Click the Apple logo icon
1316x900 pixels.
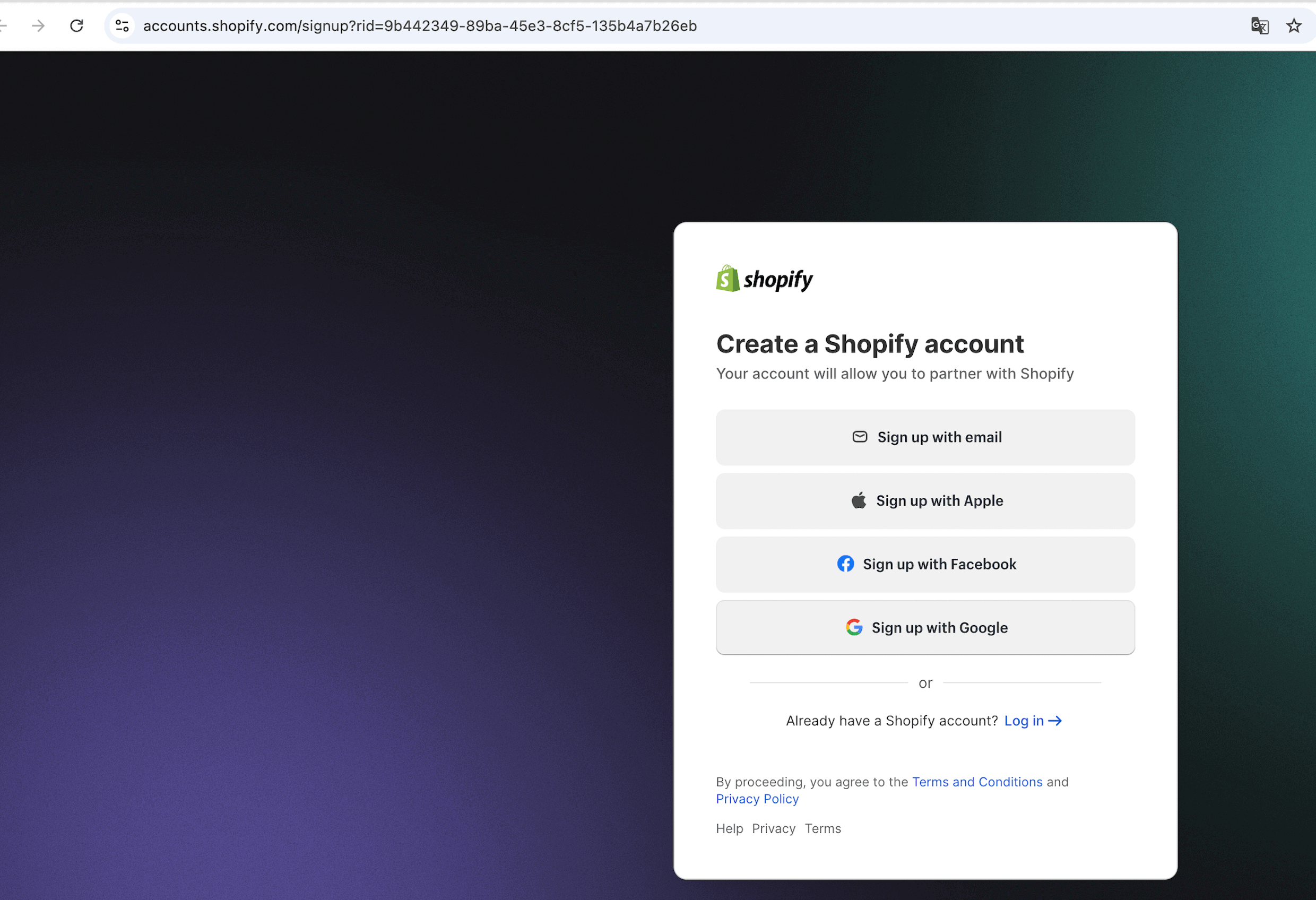[x=859, y=501]
